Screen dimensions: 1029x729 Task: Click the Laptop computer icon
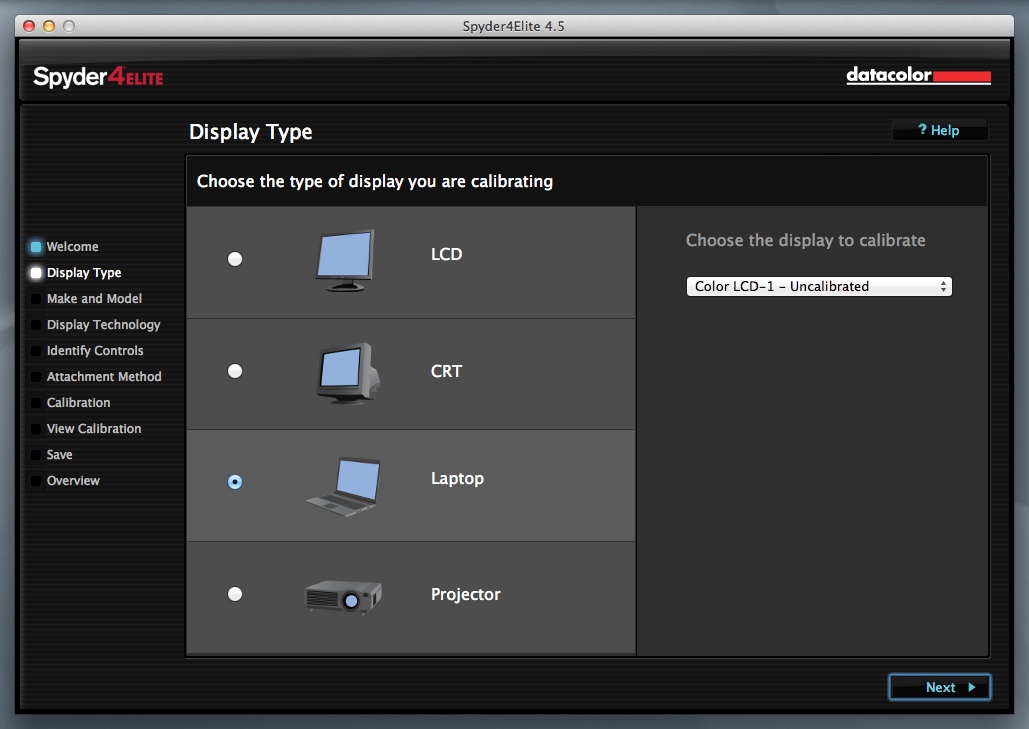344,485
